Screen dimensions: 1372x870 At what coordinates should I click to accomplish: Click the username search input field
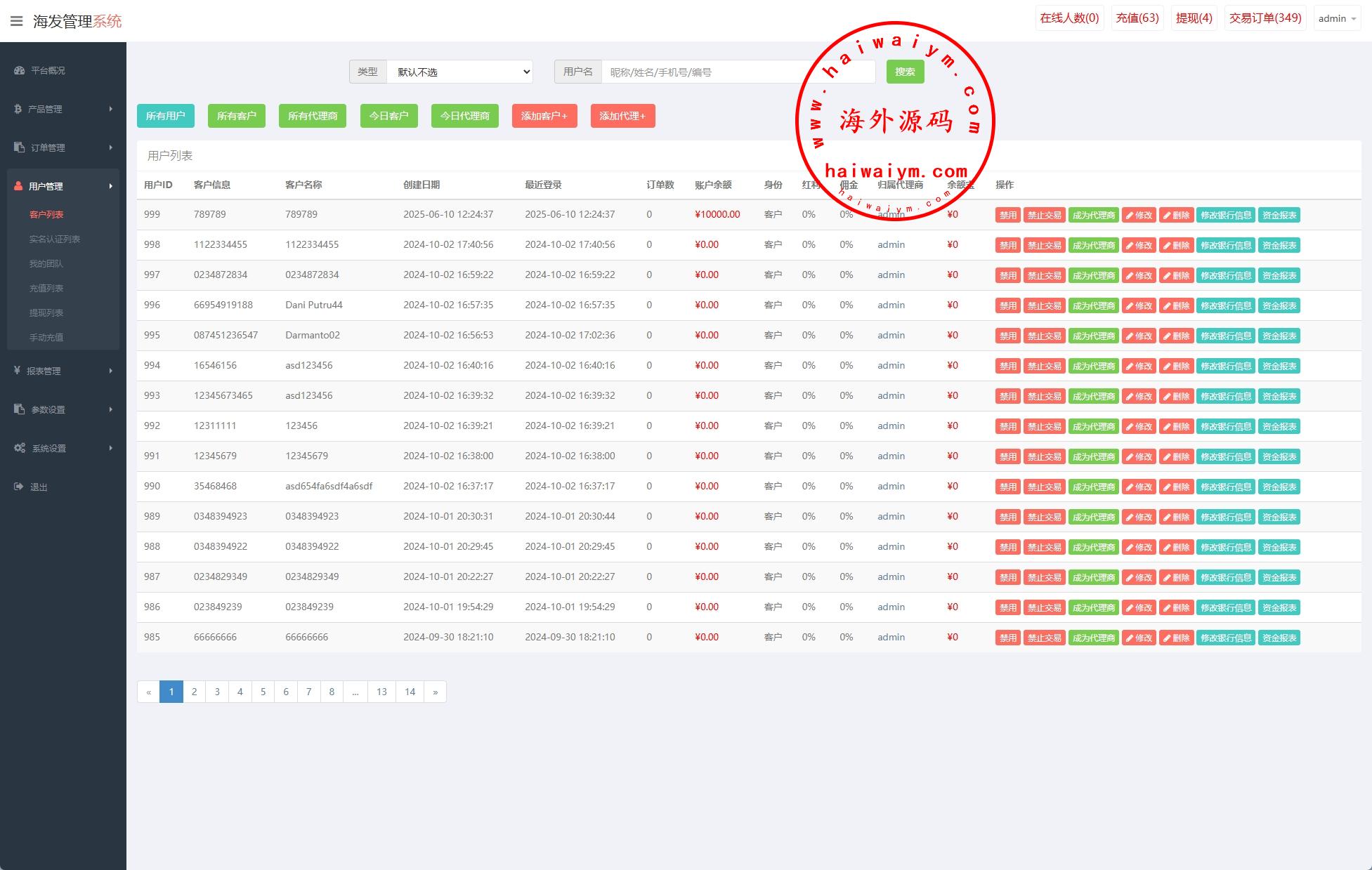click(x=703, y=72)
